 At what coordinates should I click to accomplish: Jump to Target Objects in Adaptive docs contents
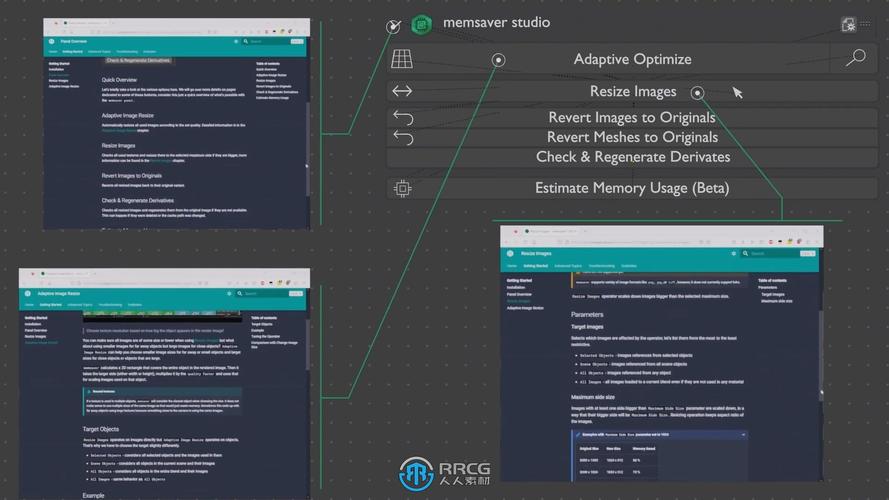tap(261, 324)
